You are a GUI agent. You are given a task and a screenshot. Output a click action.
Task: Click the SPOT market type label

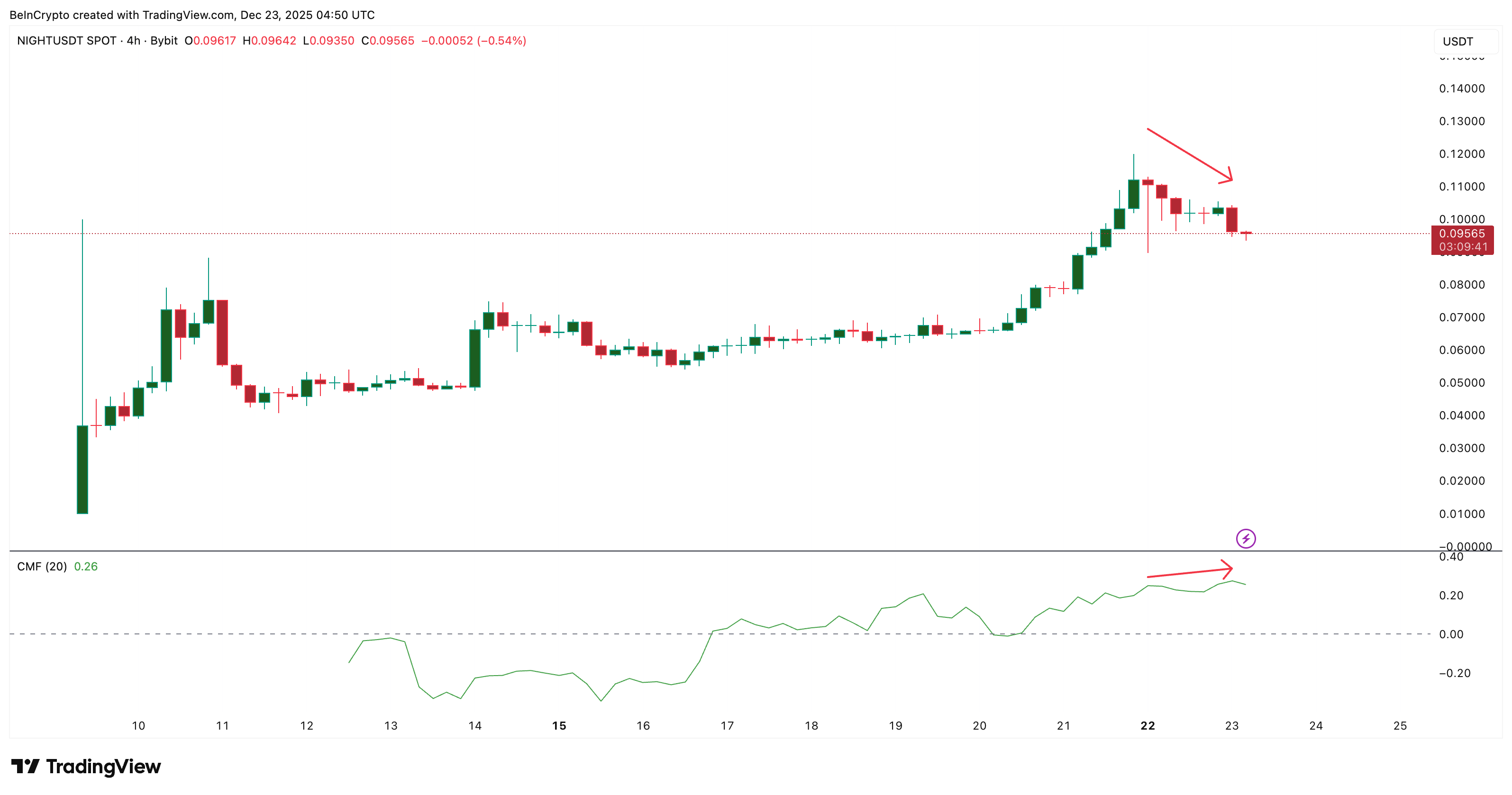click(101, 41)
